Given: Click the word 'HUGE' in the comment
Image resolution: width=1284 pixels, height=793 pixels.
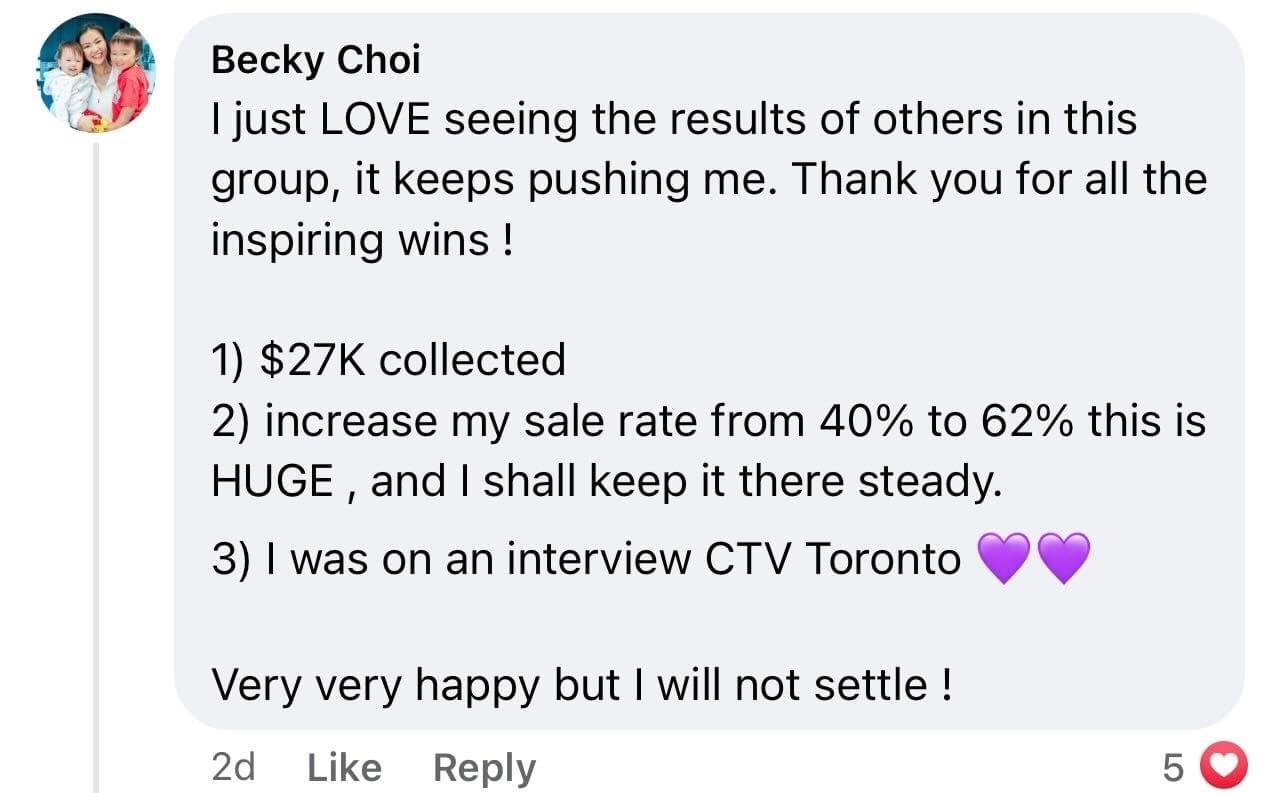Looking at the screenshot, I should 273,482.
